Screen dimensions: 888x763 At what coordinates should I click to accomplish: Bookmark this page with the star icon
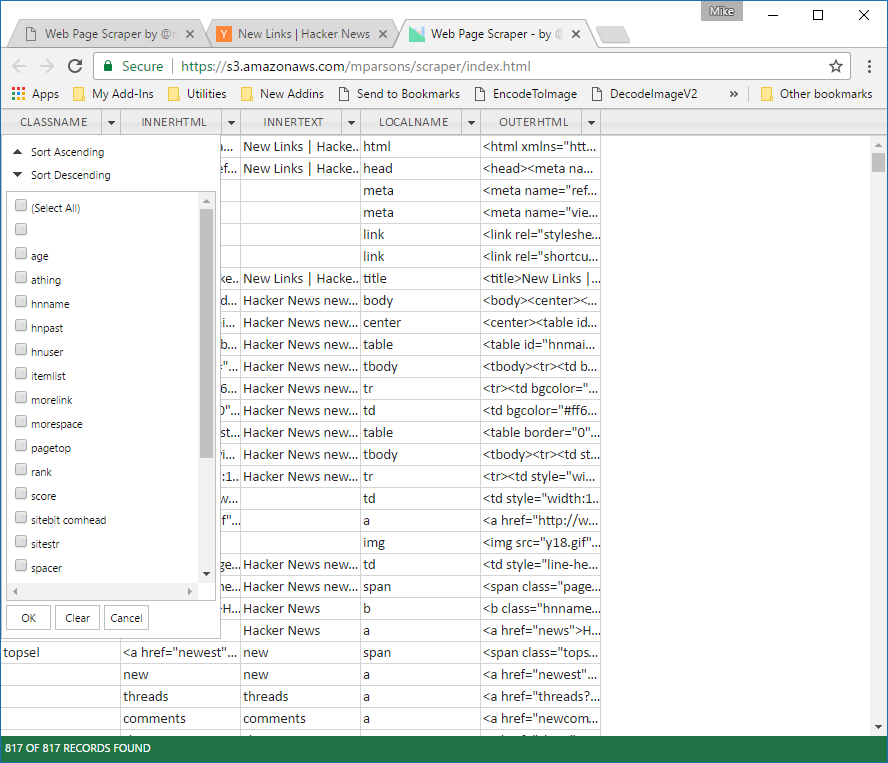pyautogui.click(x=836, y=66)
